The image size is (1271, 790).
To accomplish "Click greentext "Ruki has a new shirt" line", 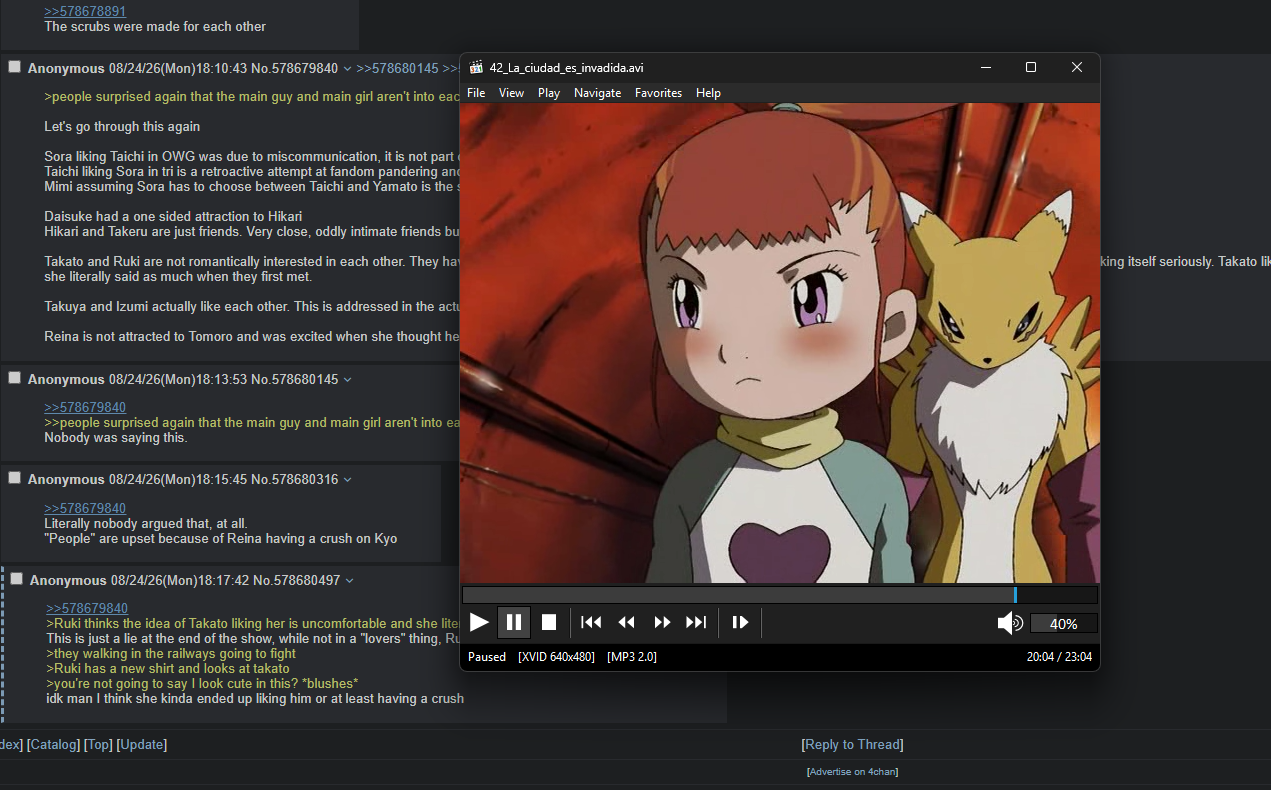I will coord(168,669).
